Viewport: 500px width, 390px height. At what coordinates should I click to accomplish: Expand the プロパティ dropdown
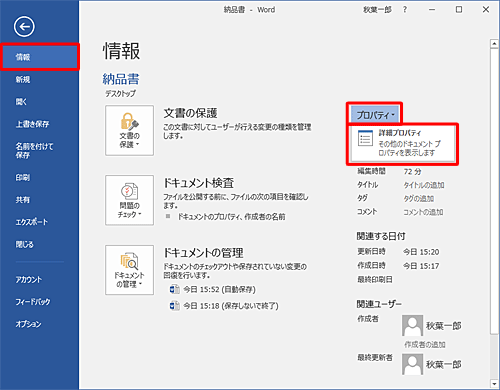pos(375,115)
